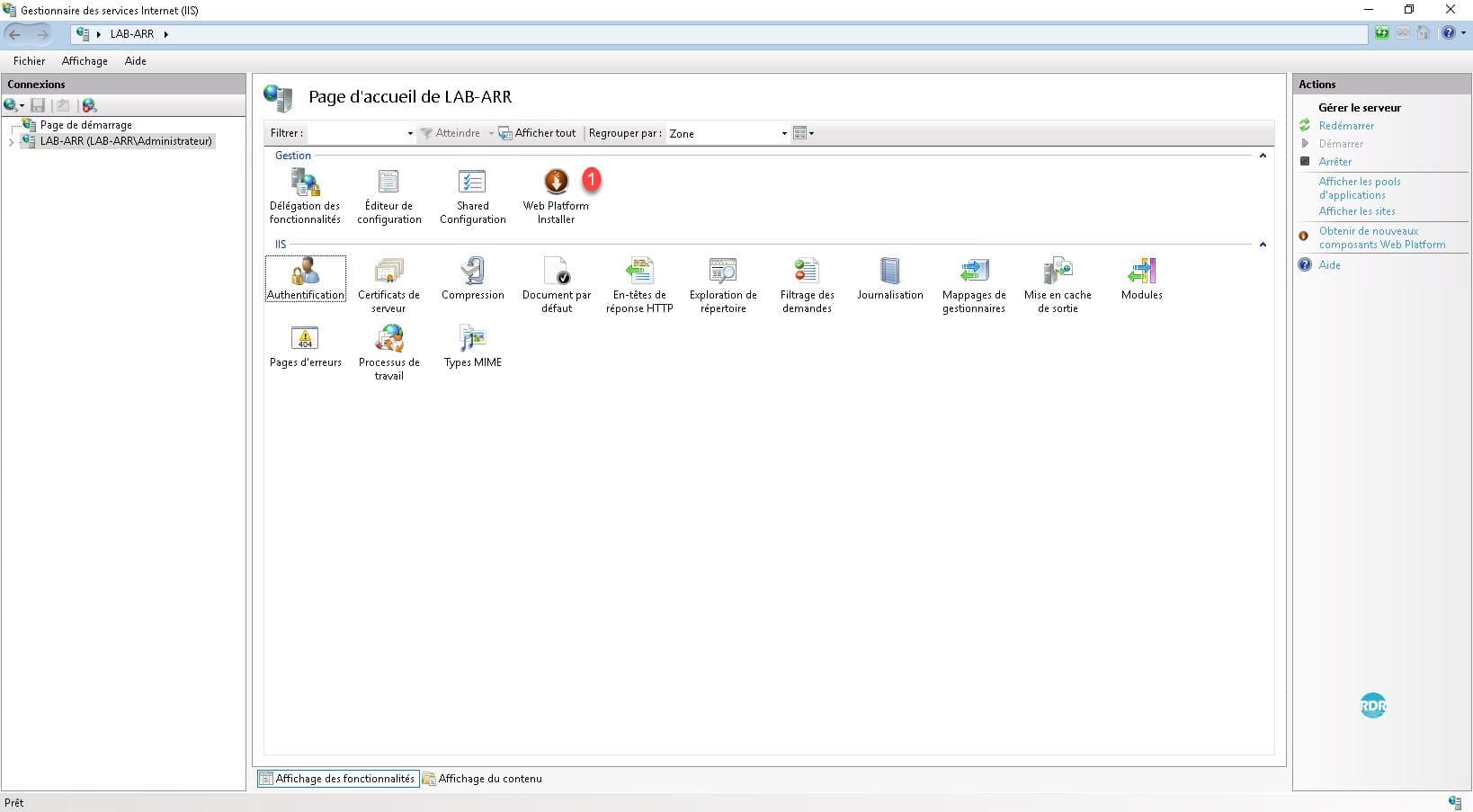The image size is (1473, 812).
Task: Open Exploration de répertoire icon
Action: pyautogui.click(x=723, y=285)
